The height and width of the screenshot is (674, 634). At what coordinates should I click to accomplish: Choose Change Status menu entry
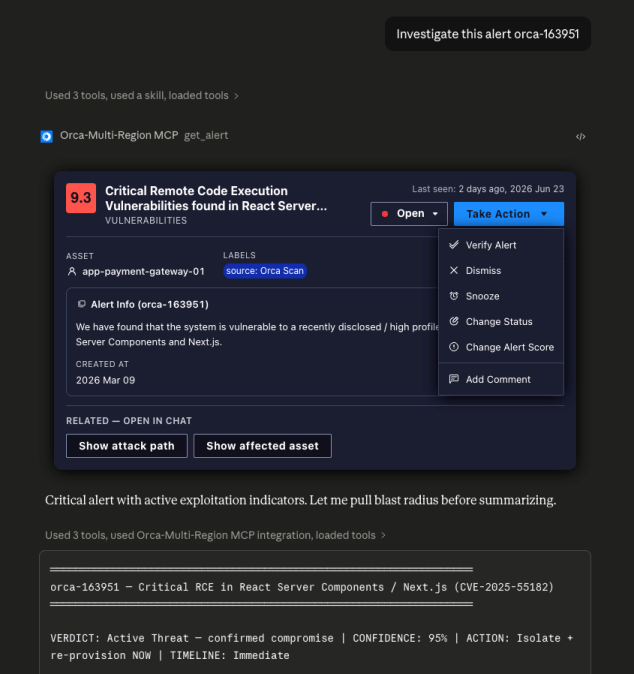click(x=501, y=322)
